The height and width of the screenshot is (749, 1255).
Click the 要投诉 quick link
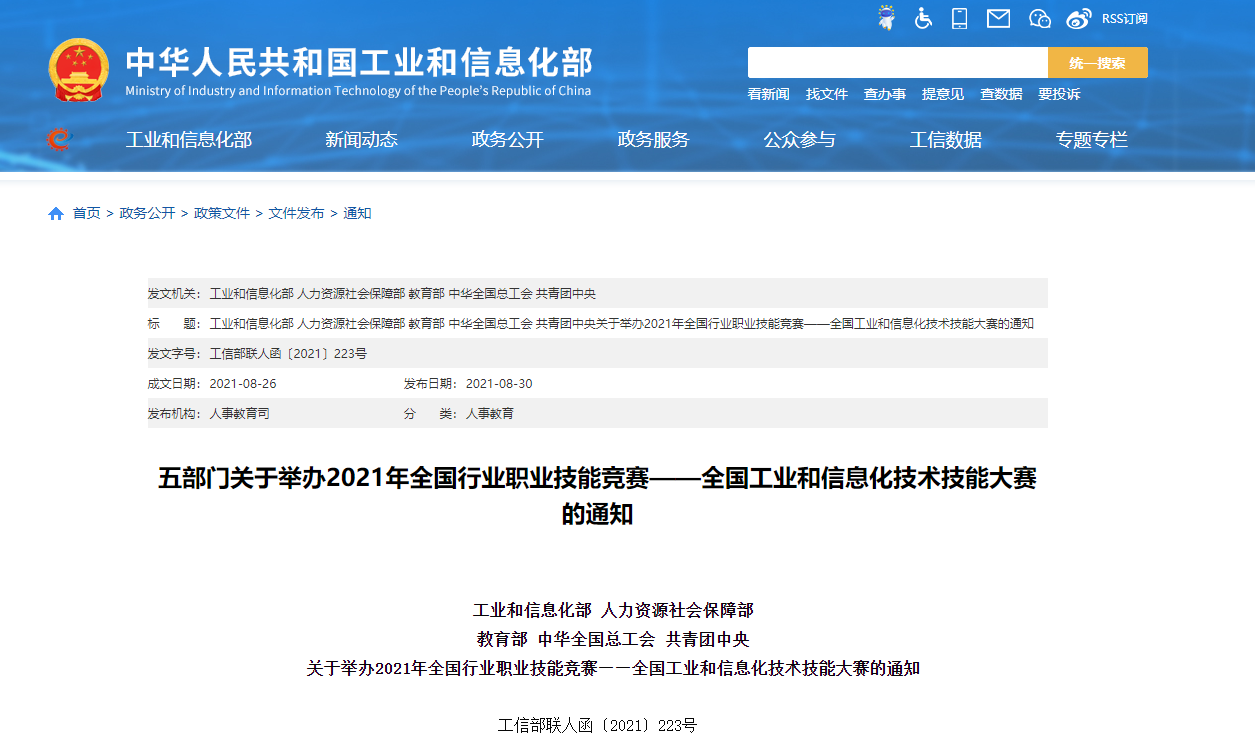coord(1059,94)
